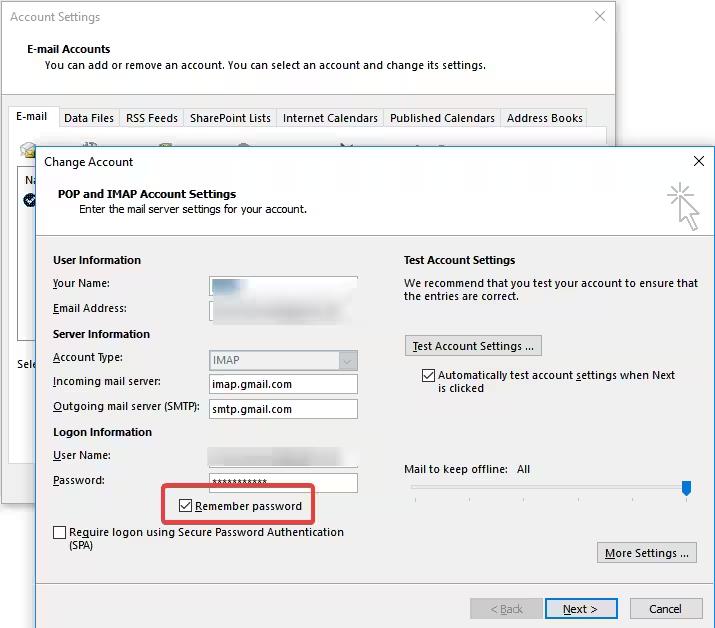Image resolution: width=715 pixels, height=628 pixels.
Task: Select the E-mail tab in Account Settings
Action: point(31,116)
